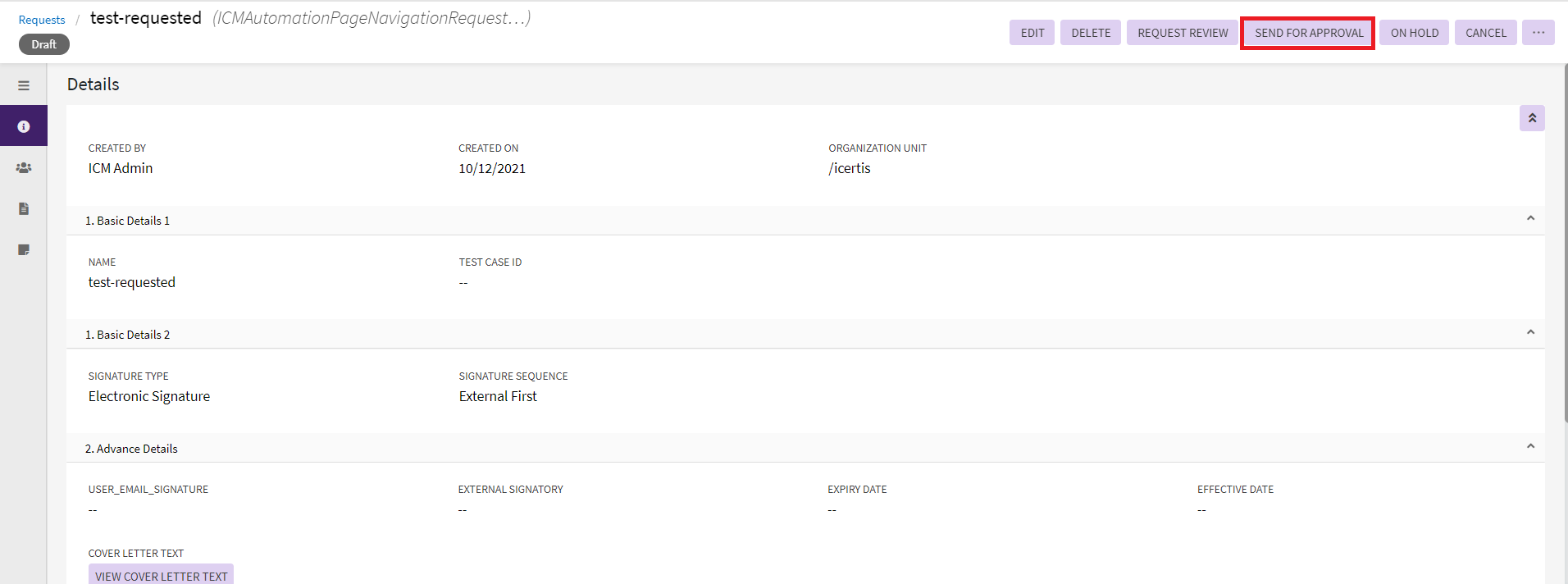The image size is (1568, 584).
Task: Click the Edit button
Action: click(x=1032, y=33)
